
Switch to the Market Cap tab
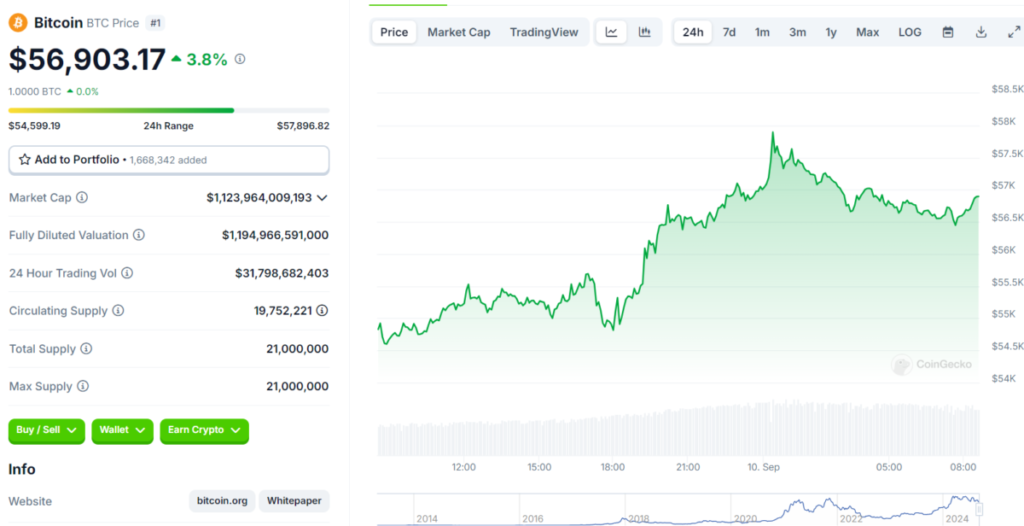(x=459, y=32)
